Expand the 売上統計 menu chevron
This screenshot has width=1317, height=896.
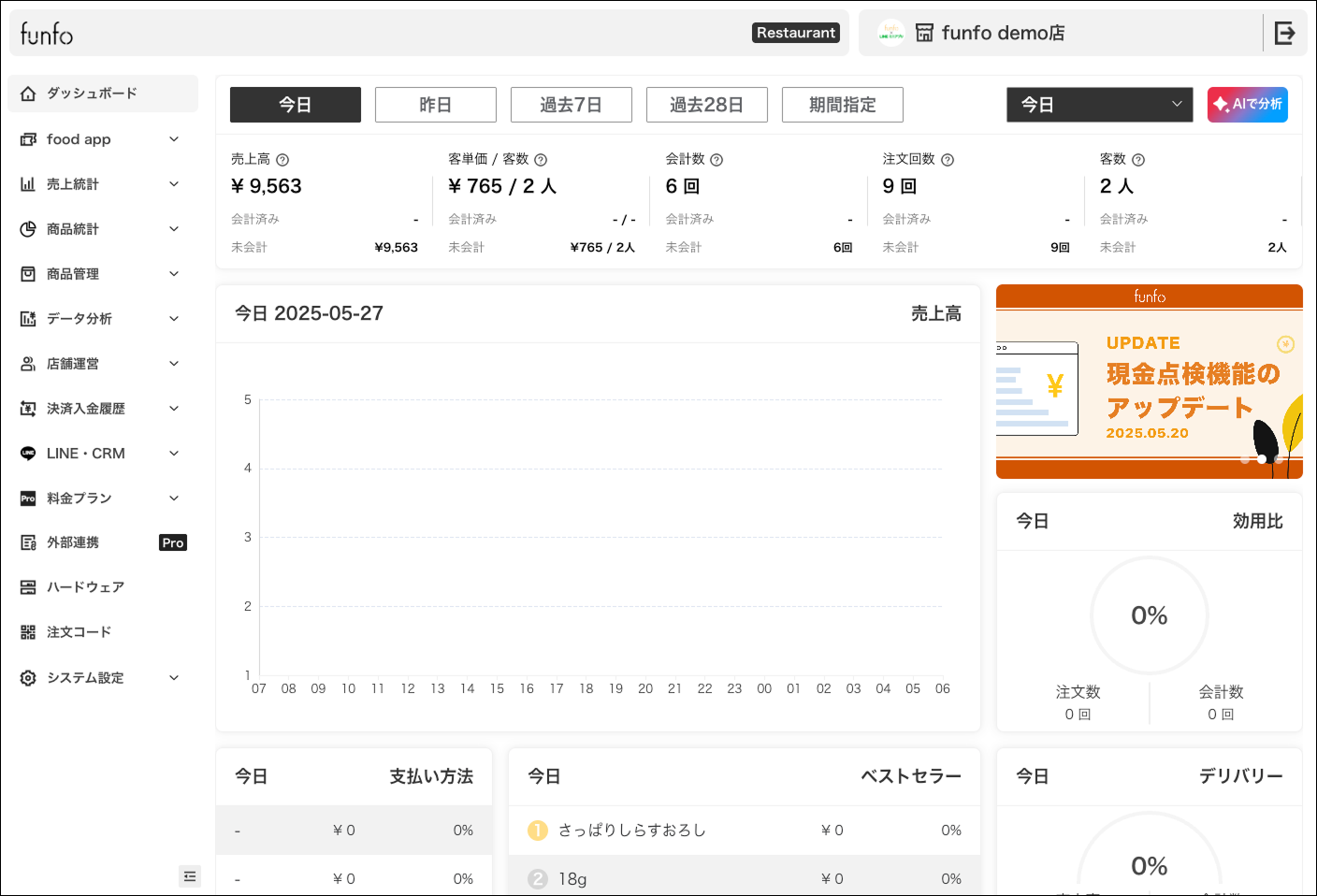pos(174,184)
